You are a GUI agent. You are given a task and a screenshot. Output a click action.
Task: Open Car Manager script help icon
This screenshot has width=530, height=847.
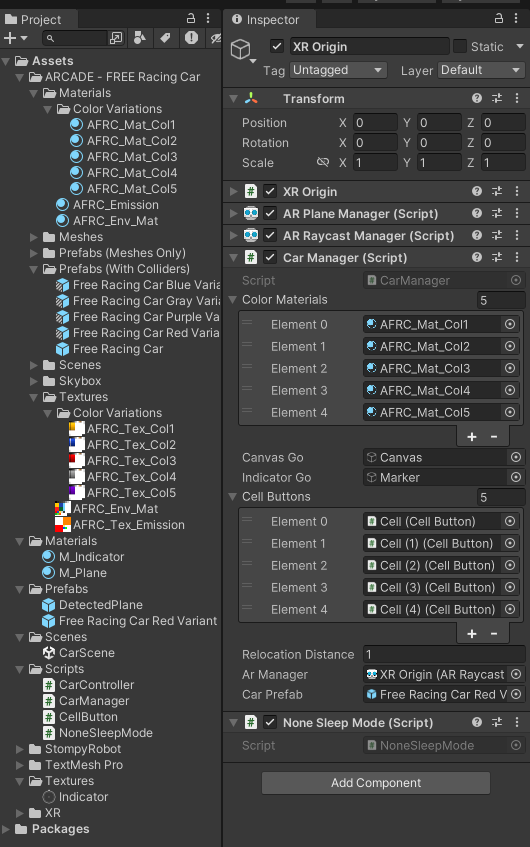point(477,257)
